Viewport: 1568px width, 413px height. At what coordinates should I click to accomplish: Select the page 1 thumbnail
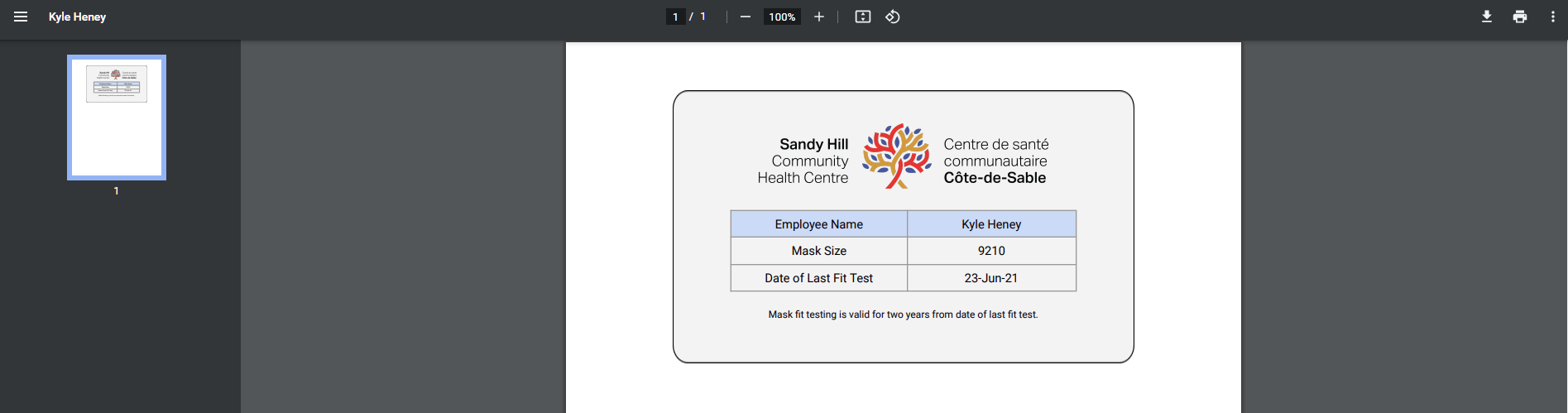(x=117, y=118)
